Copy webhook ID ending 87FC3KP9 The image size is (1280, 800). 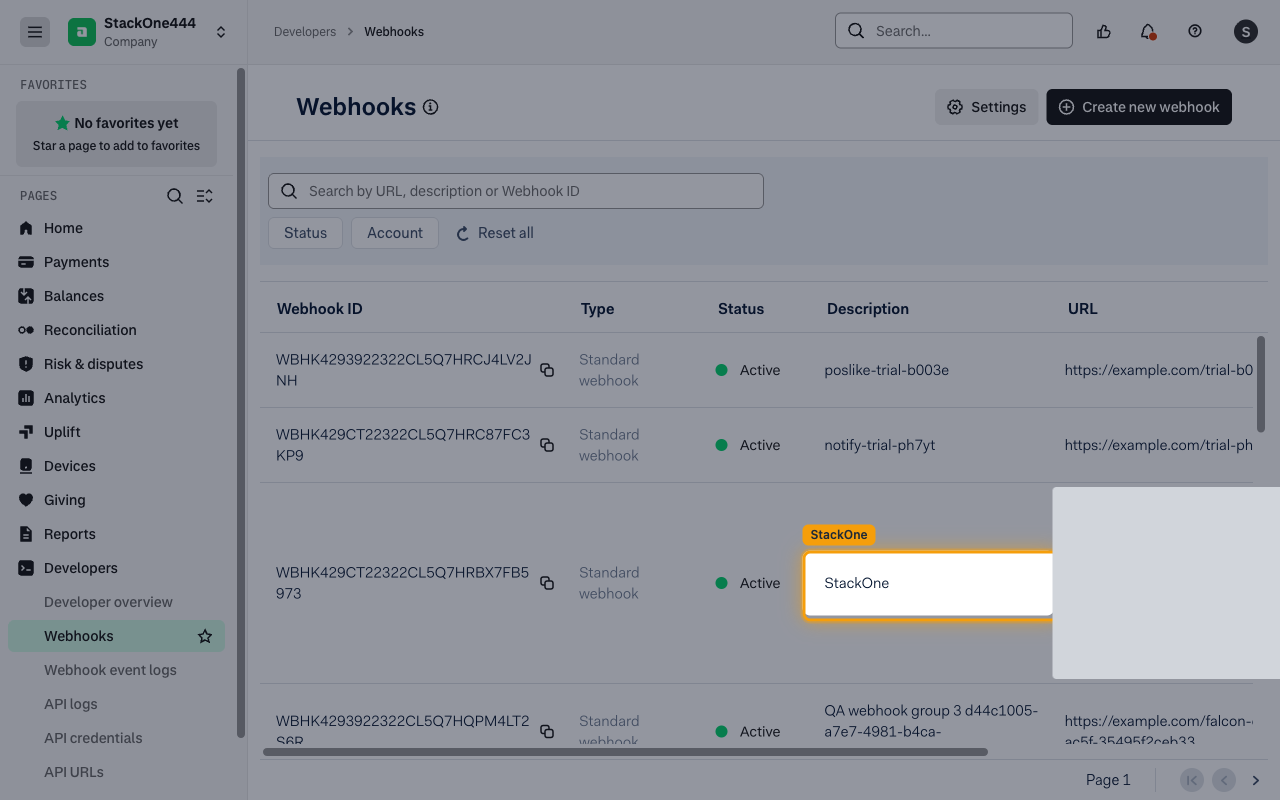coord(547,445)
